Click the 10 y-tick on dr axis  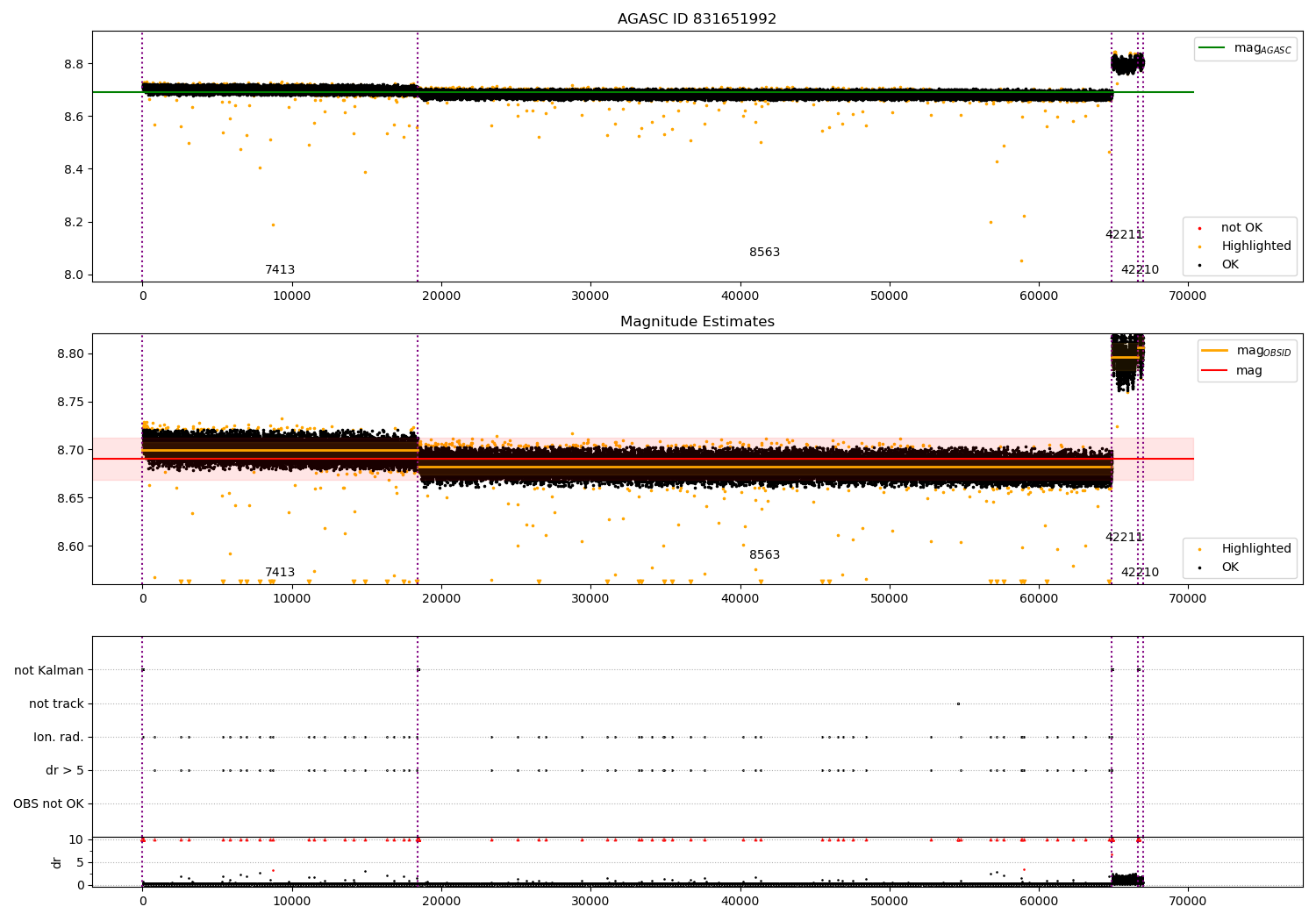pos(76,839)
